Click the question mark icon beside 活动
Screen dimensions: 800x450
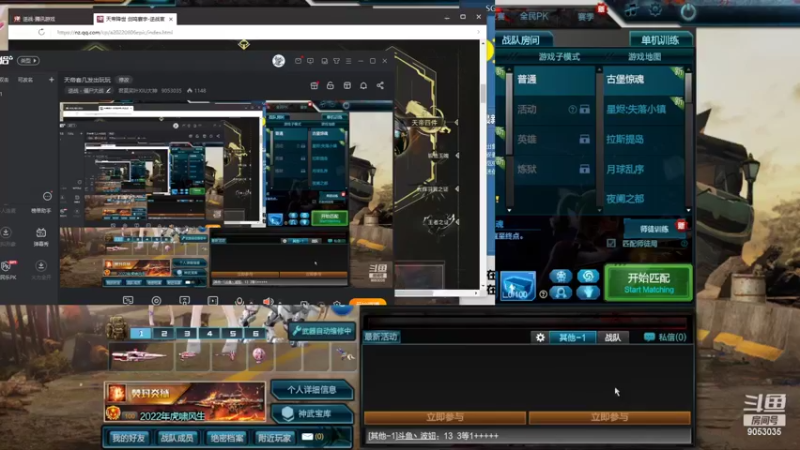[x=572, y=110]
